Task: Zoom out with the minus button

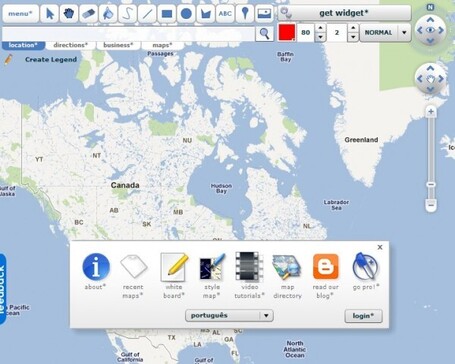Action: tap(431, 205)
